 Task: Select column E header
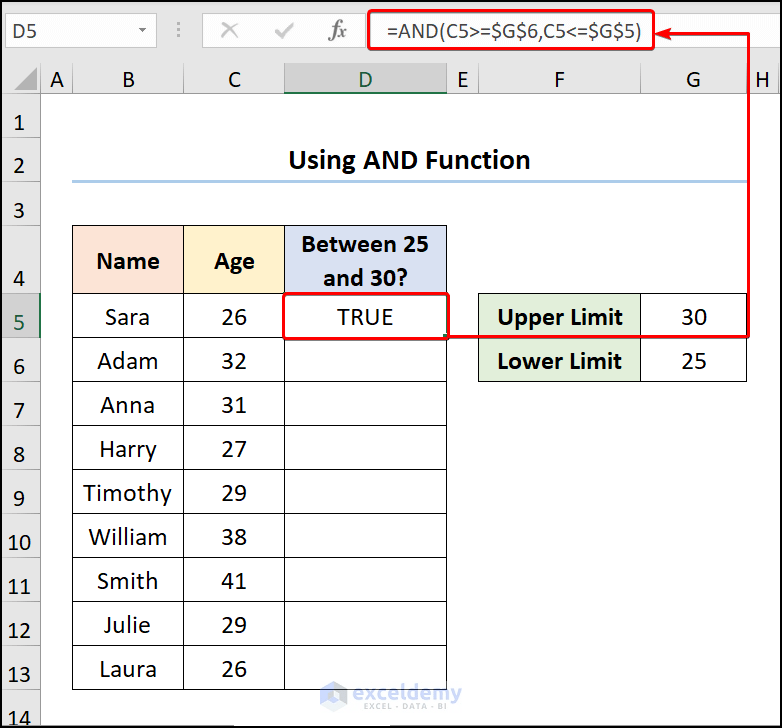point(462,79)
